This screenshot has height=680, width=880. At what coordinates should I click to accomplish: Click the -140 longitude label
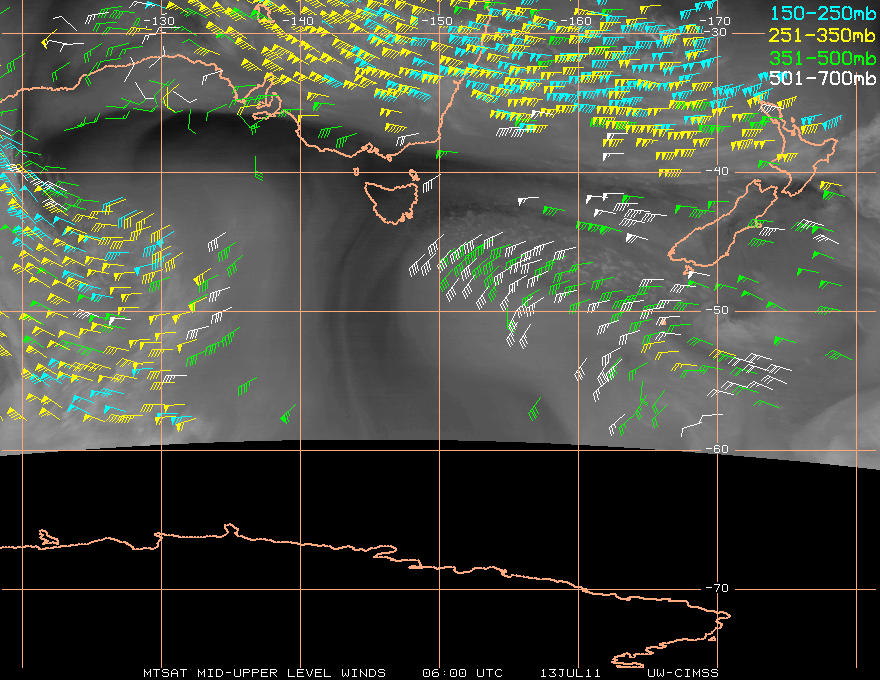[x=297, y=21]
